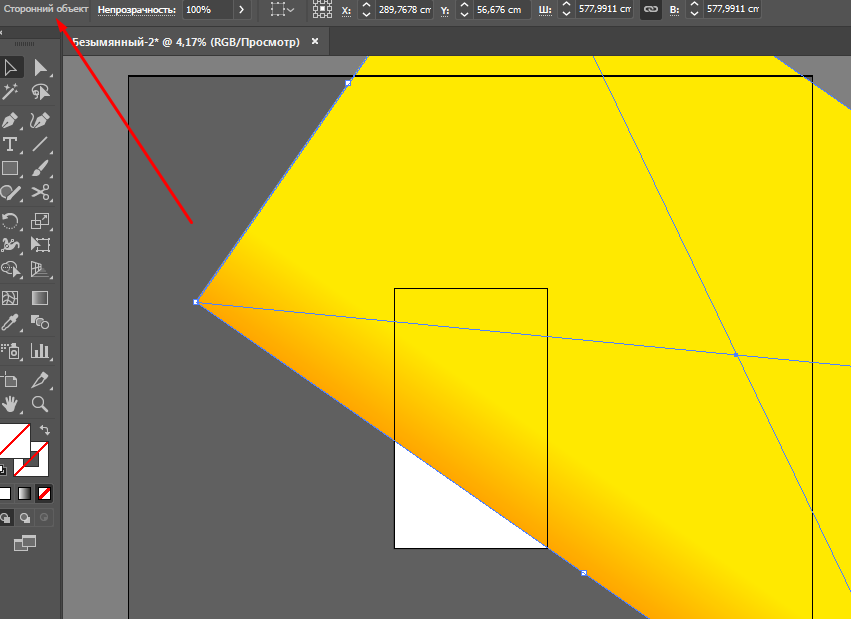
Task: Select the Pen tool
Action: 12,120
